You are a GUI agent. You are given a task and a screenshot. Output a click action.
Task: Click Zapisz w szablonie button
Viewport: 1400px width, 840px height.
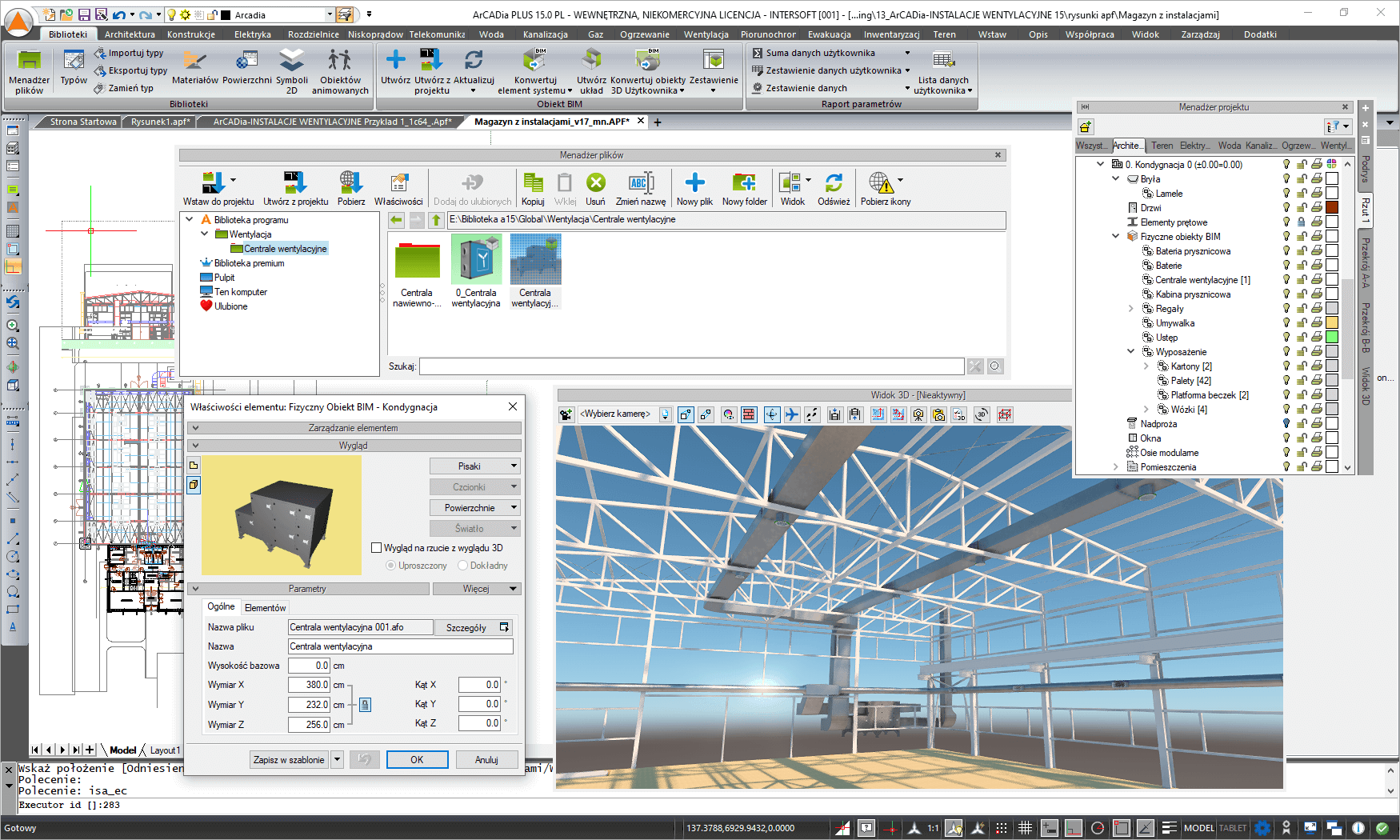click(289, 760)
